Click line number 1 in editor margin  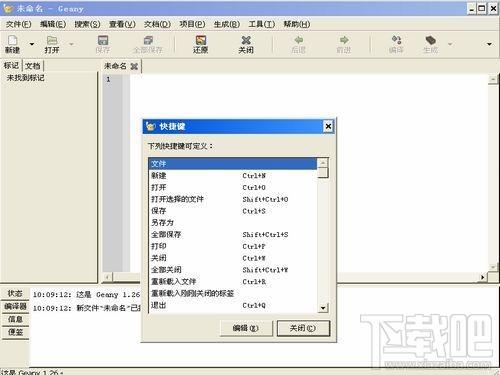[x=108, y=79]
